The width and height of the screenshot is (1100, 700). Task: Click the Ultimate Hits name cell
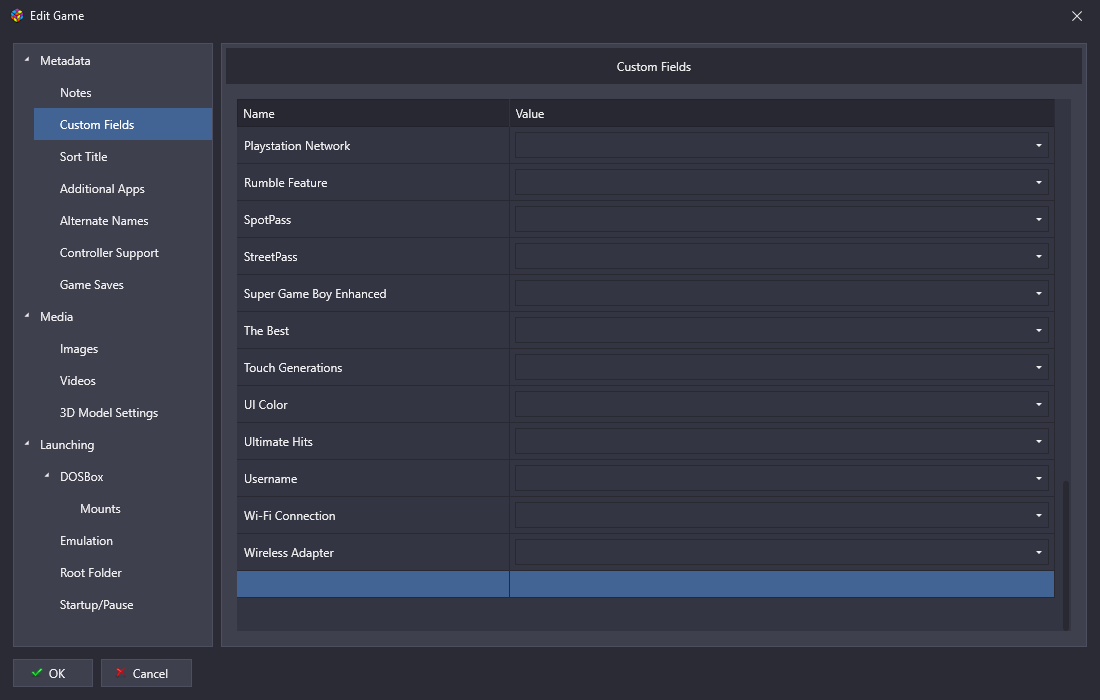coord(373,441)
